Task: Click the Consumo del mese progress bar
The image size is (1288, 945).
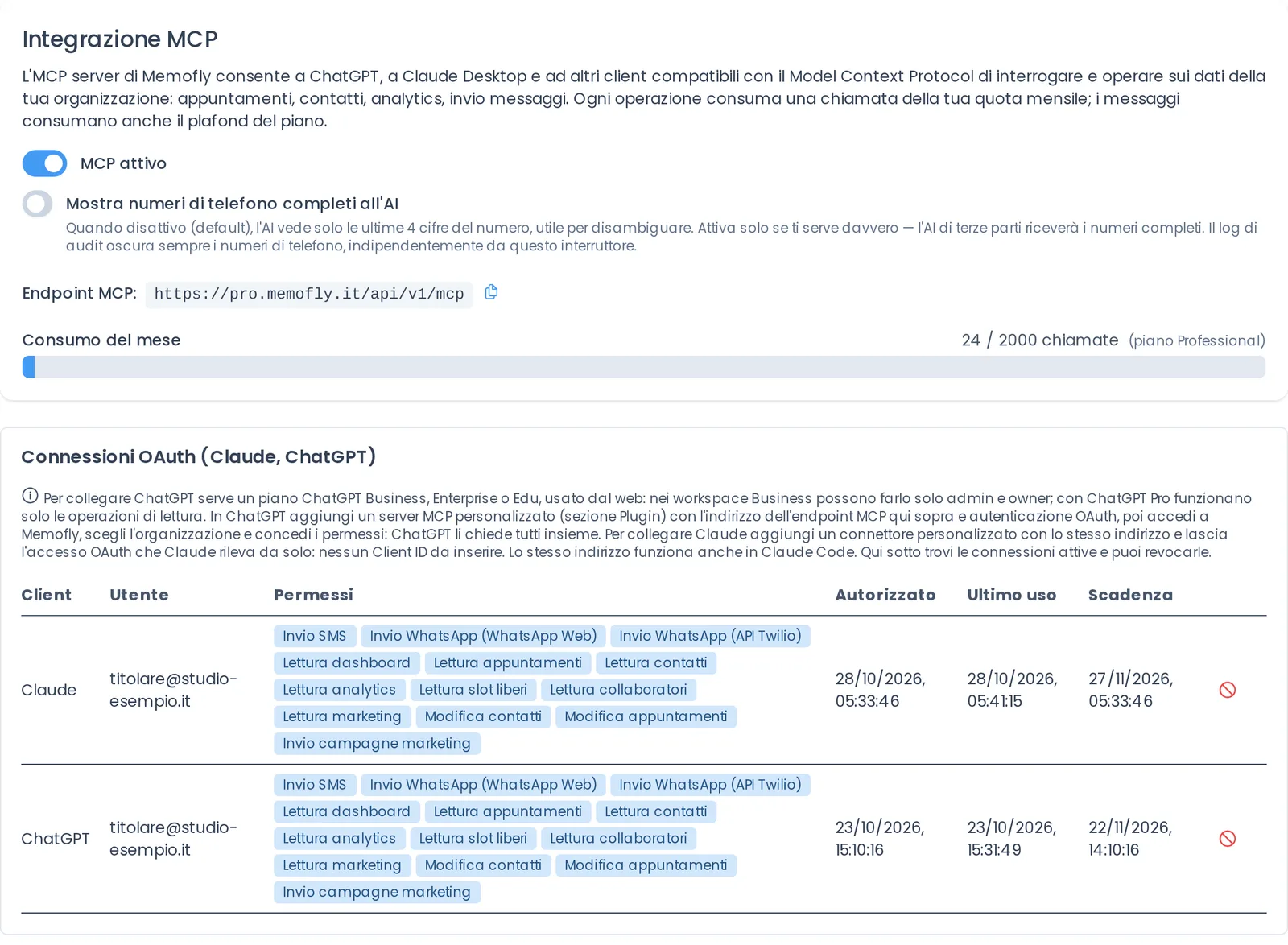Action: click(643, 367)
